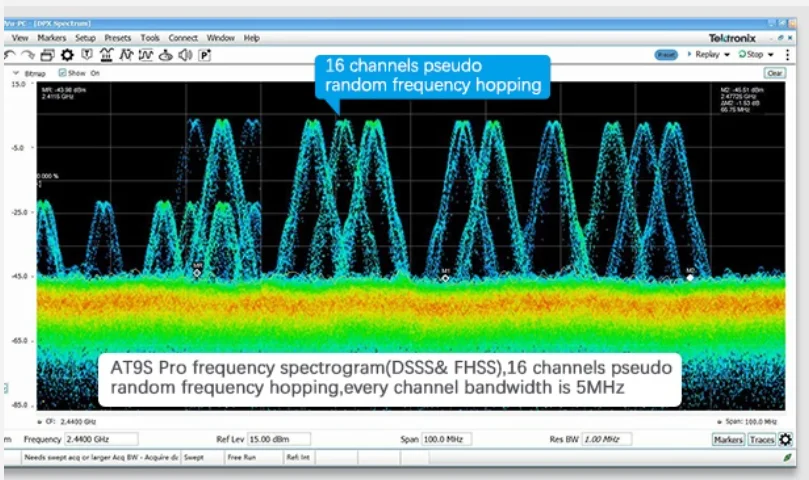Viewport: 809px width, 480px height.
Task: Click the boxed P icon in the toolbar
Action: (x=205, y=55)
